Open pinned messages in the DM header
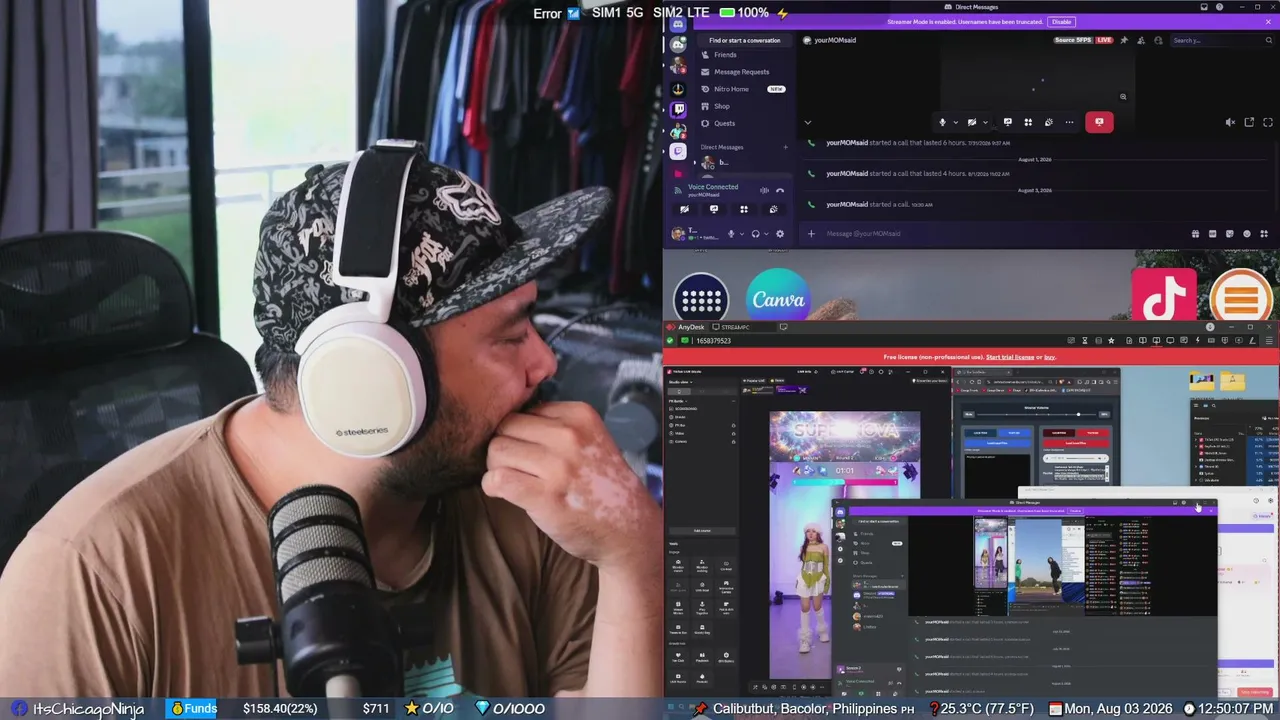Image resolution: width=1280 pixels, height=720 pixels. pos(1124,40)
